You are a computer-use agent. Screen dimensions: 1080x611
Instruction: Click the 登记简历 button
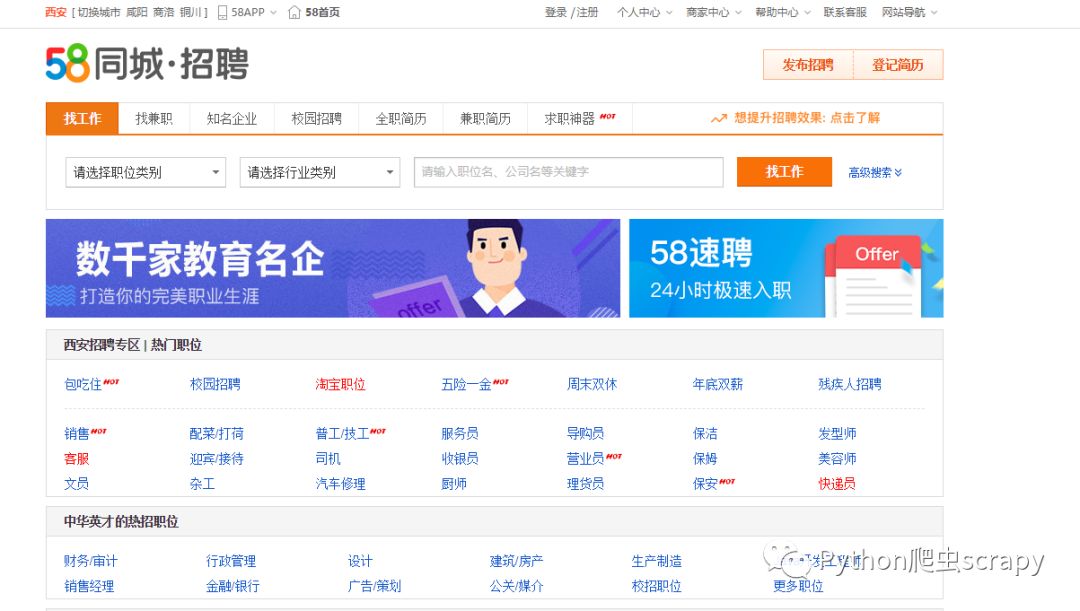(x=897, y=65)
